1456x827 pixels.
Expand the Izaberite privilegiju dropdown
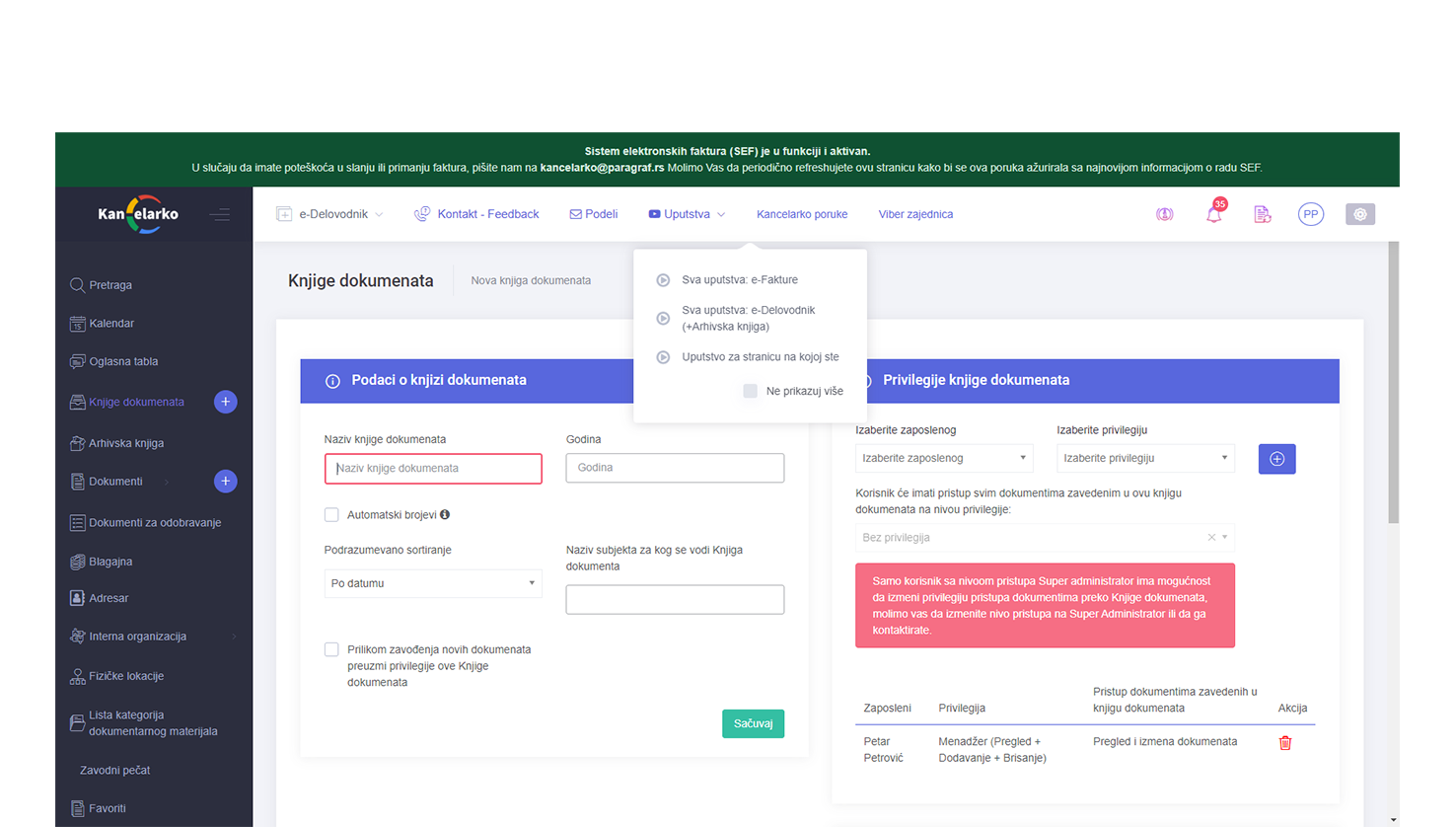[1144, 458]
